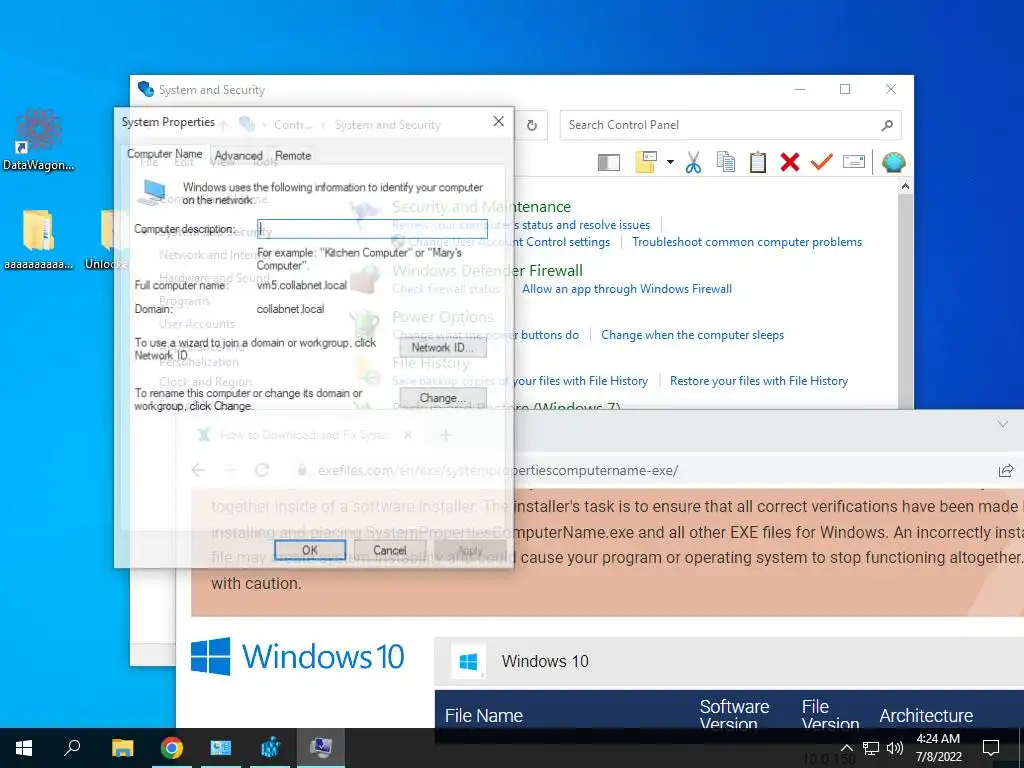The height and width of the screenshot is (768, 1024).
Task: Click the Paste clipboard icon
Action: point(758,162)
